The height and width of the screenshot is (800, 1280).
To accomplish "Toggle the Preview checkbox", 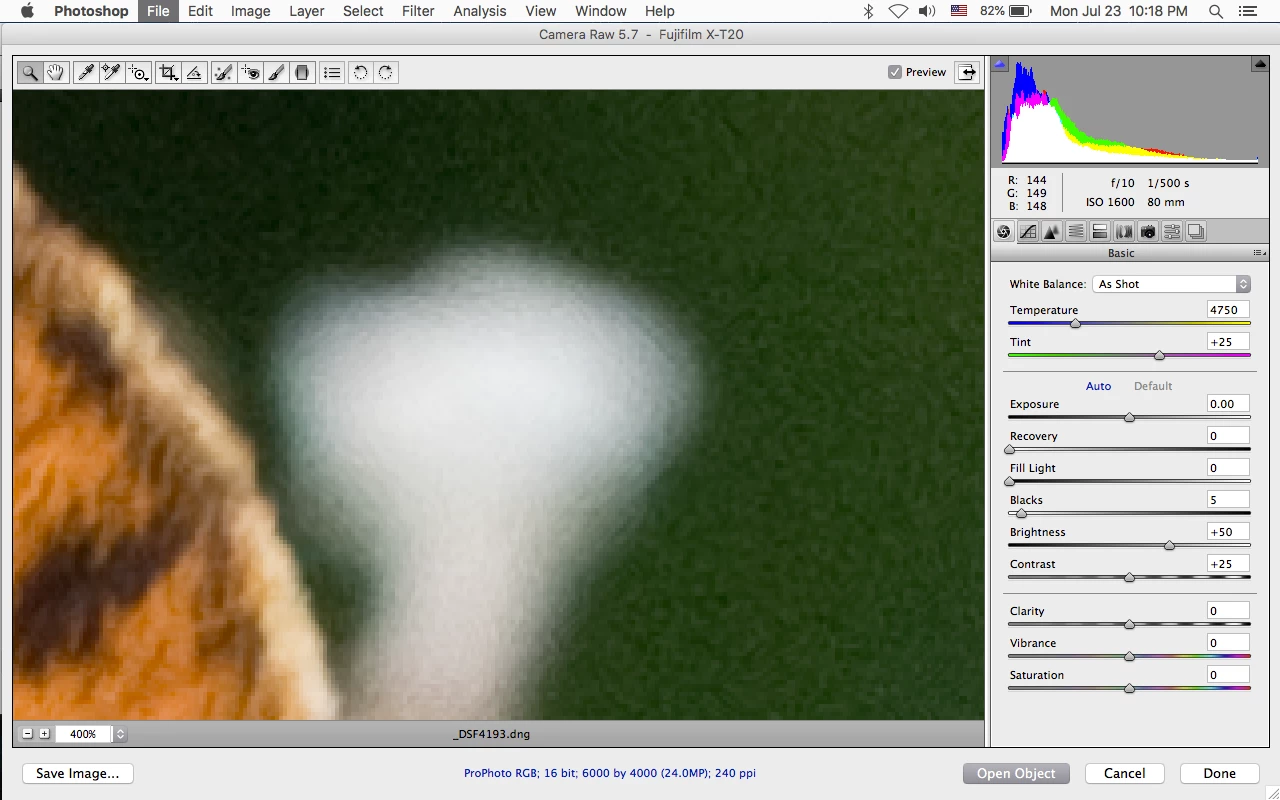I will [x=895, y=72].
